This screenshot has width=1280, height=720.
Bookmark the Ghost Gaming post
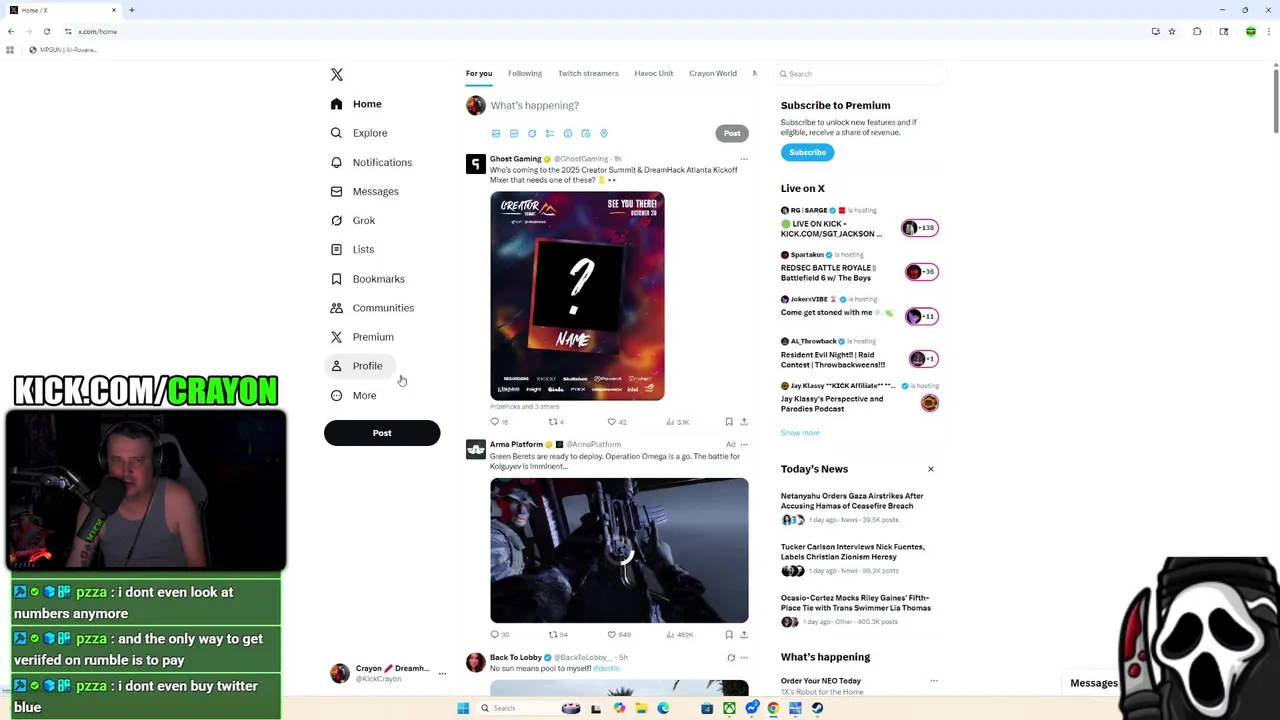point(729,422)
